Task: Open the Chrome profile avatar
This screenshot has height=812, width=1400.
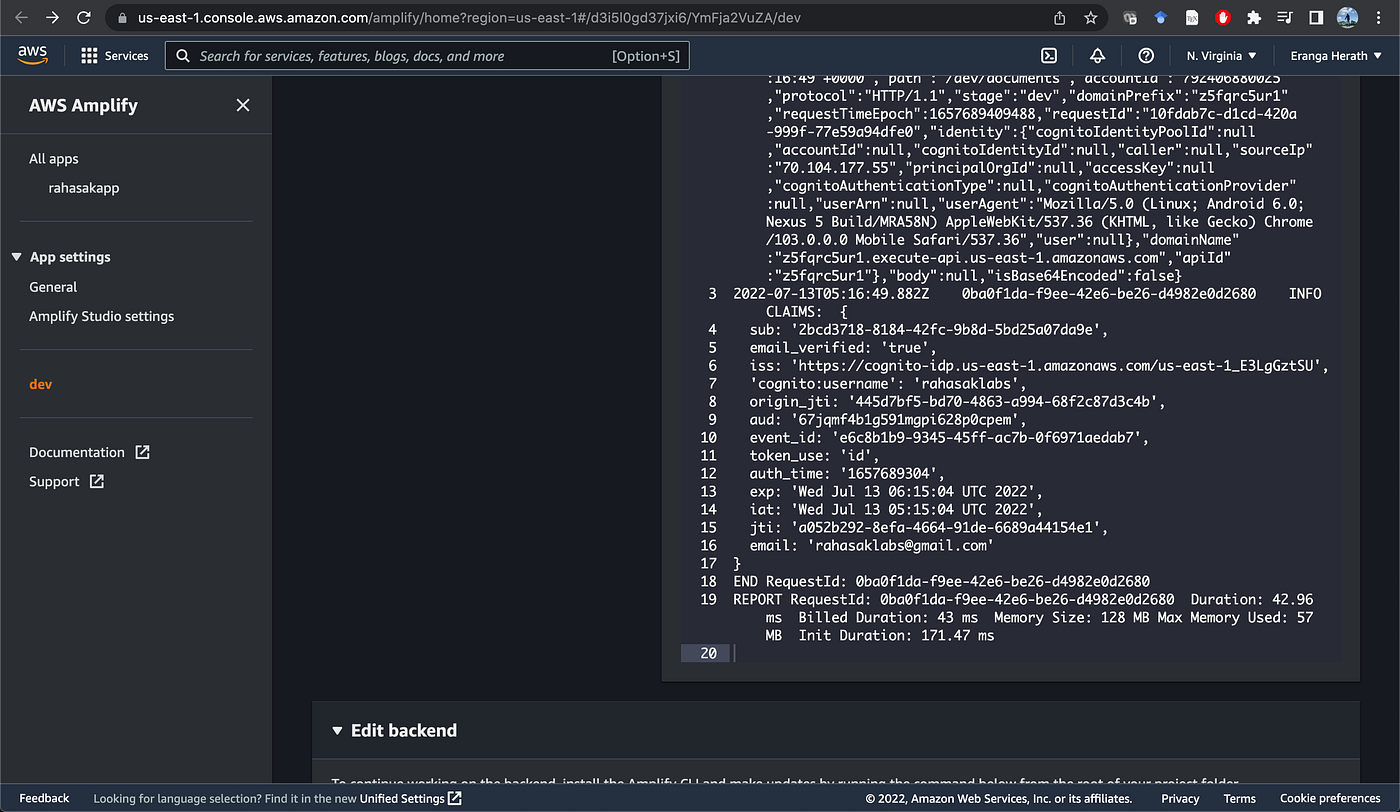Action: (x=1347, y=18)
